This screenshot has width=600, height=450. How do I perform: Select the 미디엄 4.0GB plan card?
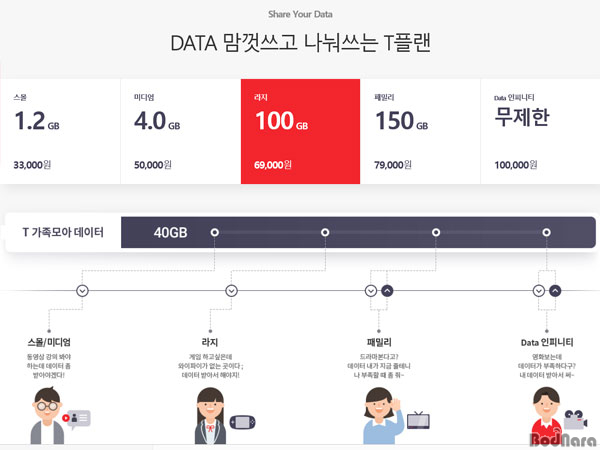[181, 131]
